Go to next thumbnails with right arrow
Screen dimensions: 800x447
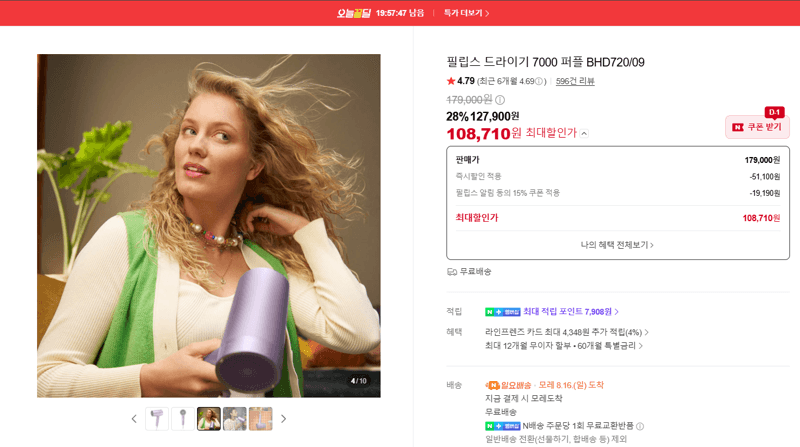click(284, 419)
